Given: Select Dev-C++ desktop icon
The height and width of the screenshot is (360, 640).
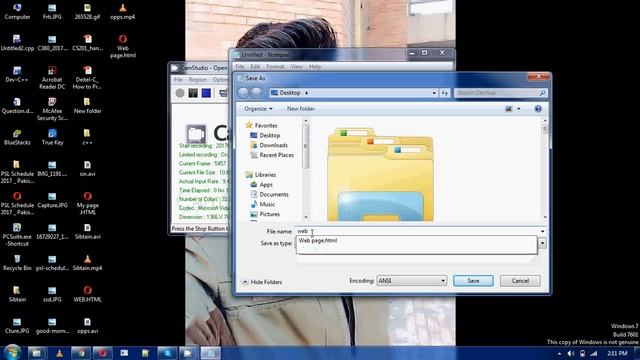Looking at the screenshot, I should [x=17, y=74].
